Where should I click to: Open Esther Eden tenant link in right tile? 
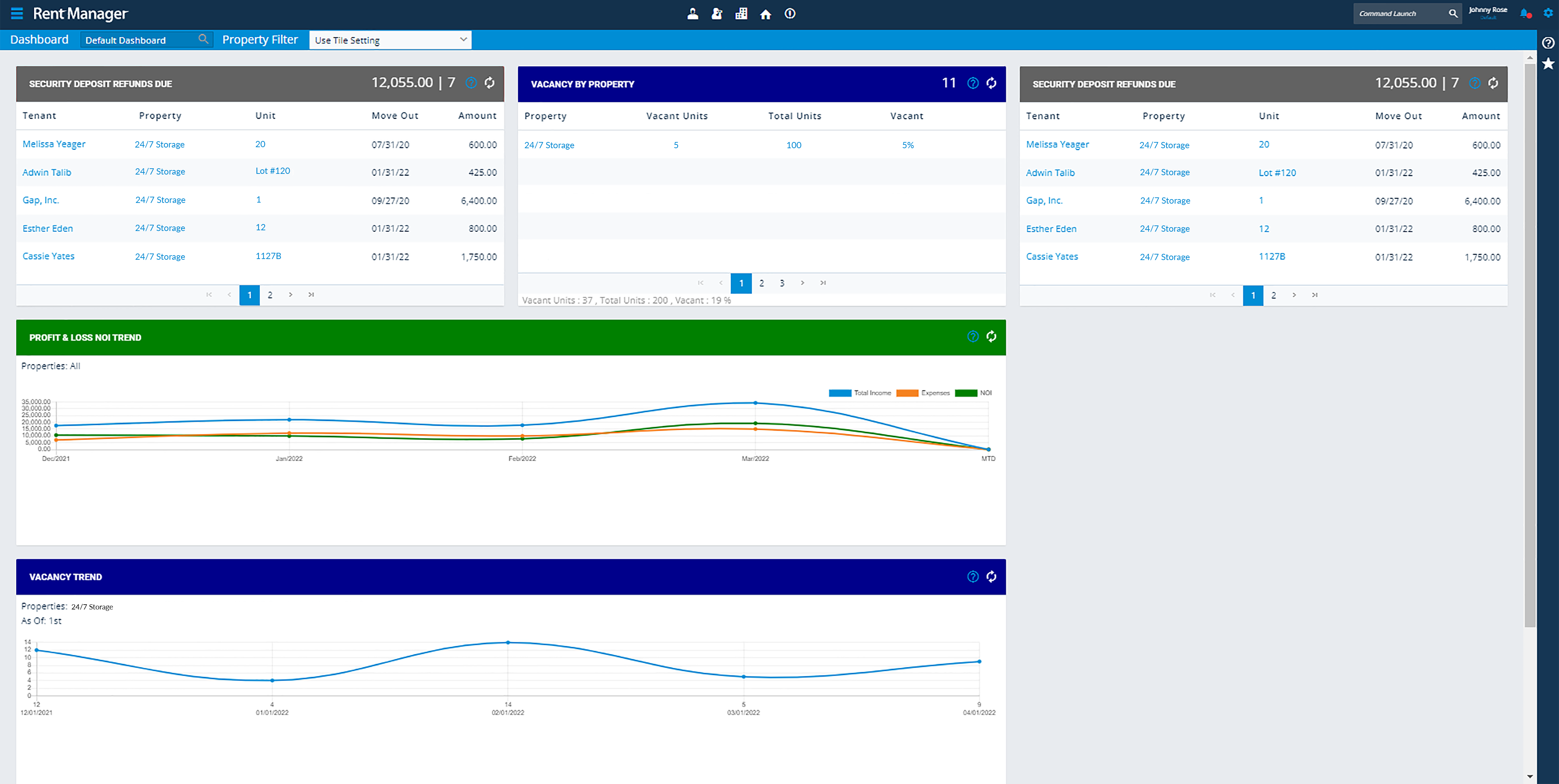point(1051,229)
